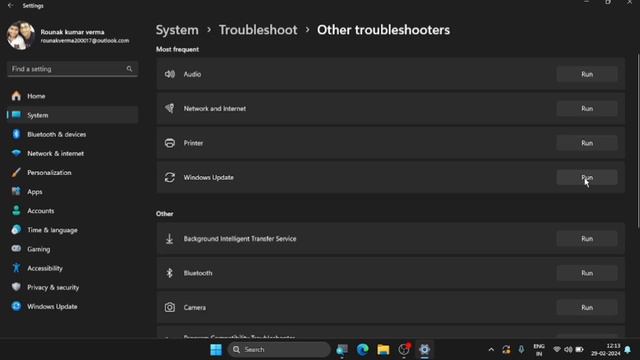Open the user profile picture

[20, 36]
